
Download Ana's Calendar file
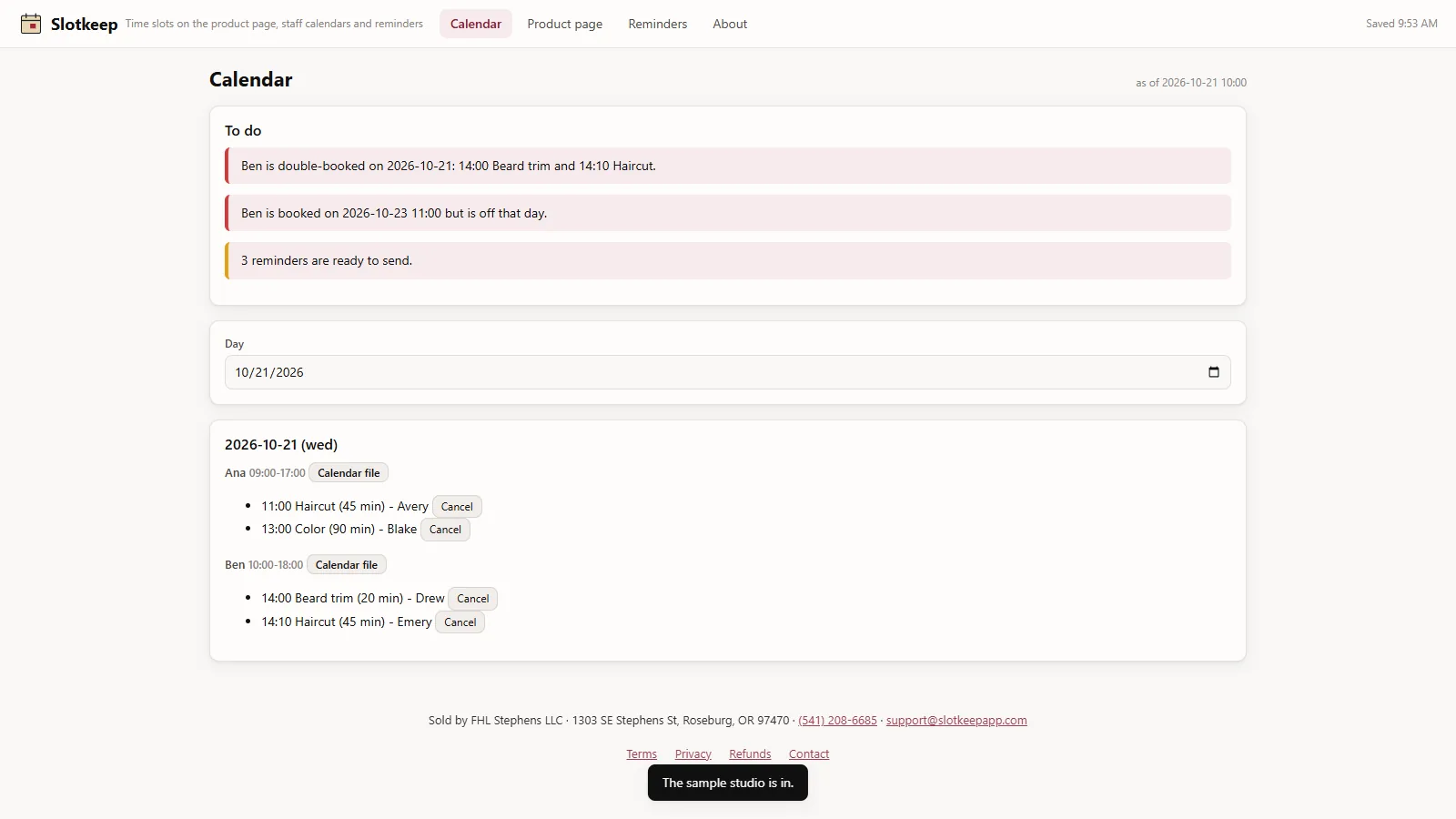point(349,473)
